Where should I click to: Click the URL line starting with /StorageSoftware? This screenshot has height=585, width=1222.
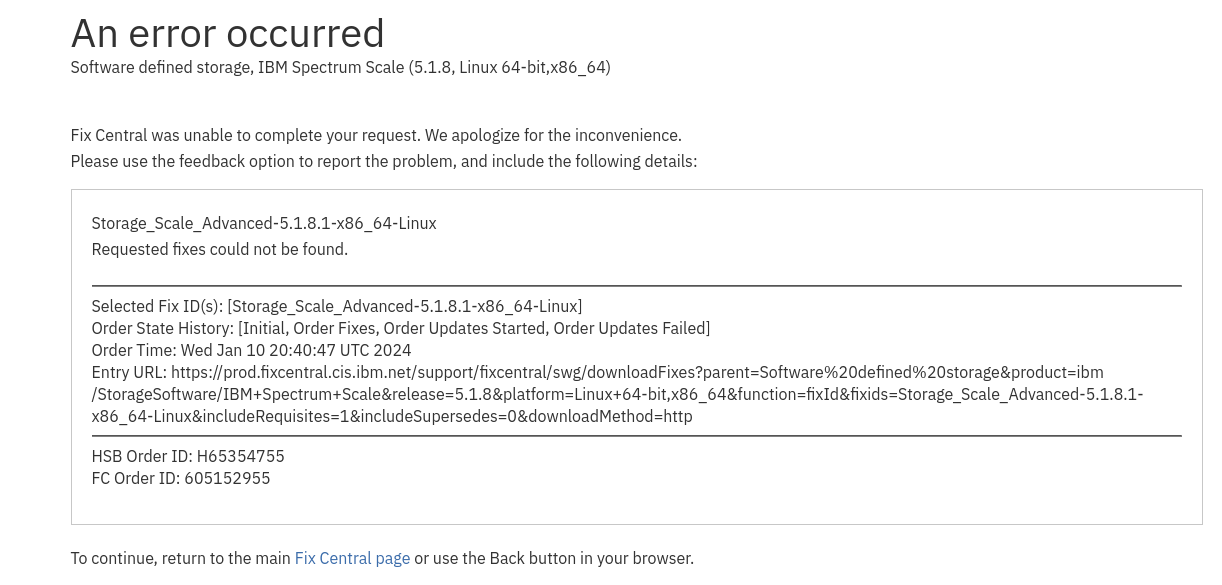point(617,394)
